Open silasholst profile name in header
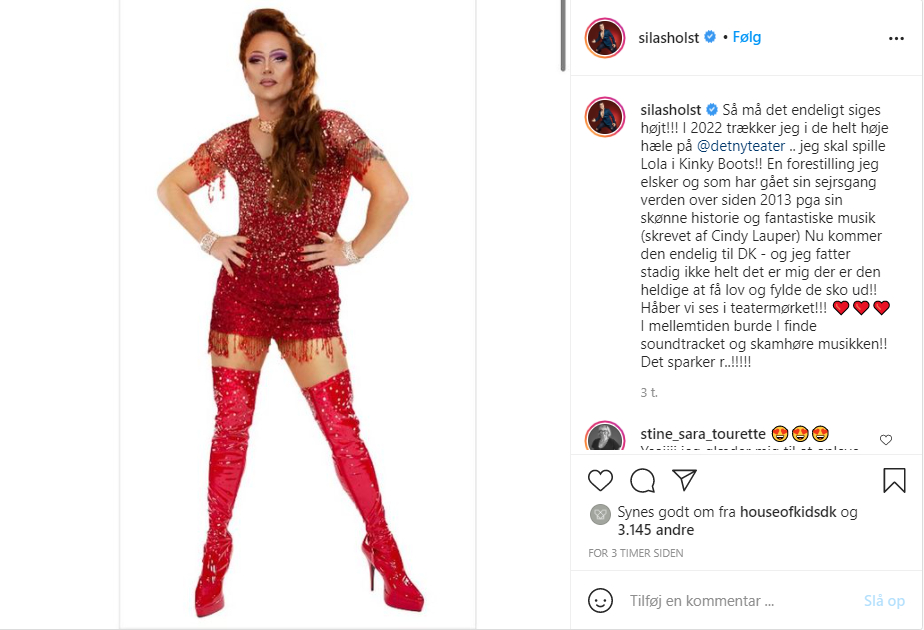924x630 pixels. coord(668,38)
